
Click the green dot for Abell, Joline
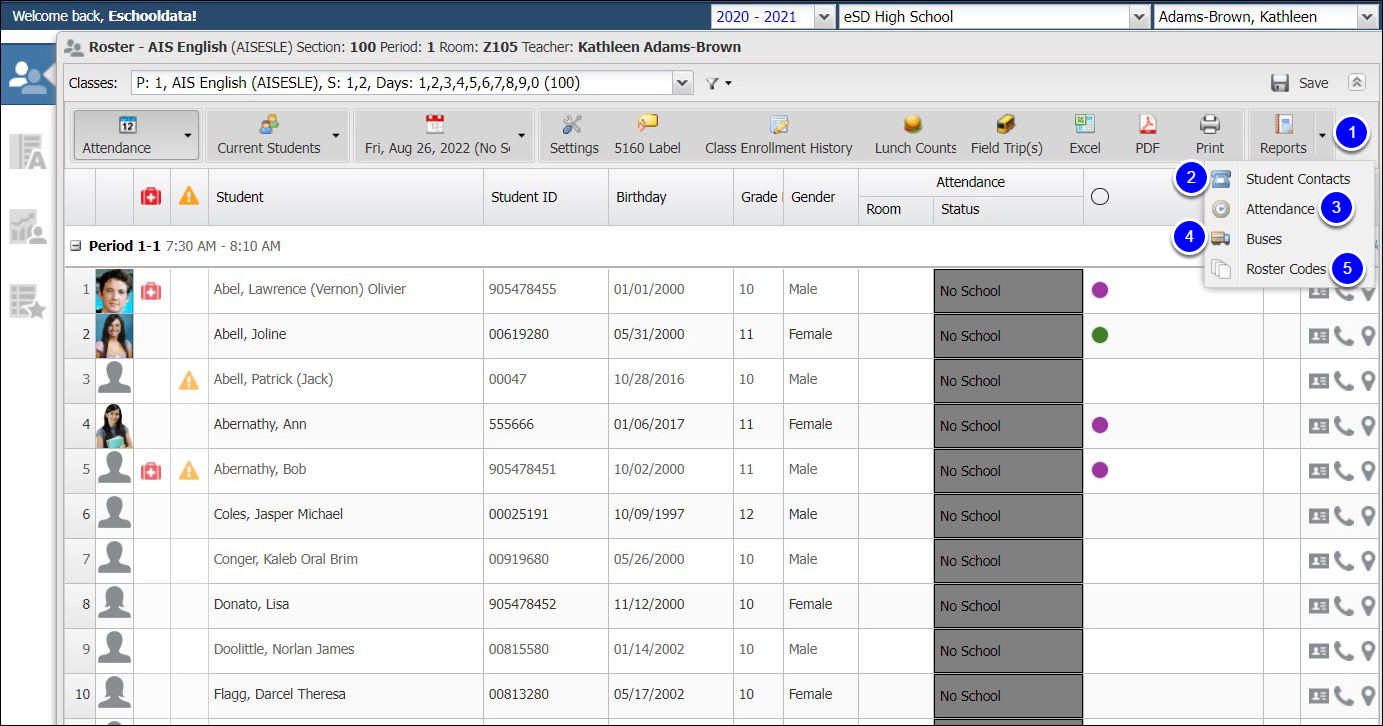pyautogui.click(x=1100, y=335)
